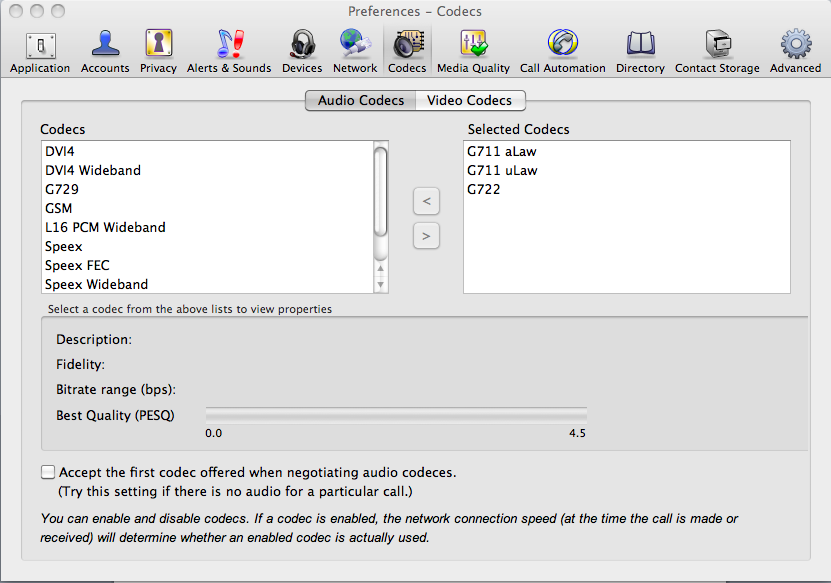Viewport: 831px width, 583px height.
Task: Select G711 uLaw in Selected Codecs
Action: pos(626,171)
